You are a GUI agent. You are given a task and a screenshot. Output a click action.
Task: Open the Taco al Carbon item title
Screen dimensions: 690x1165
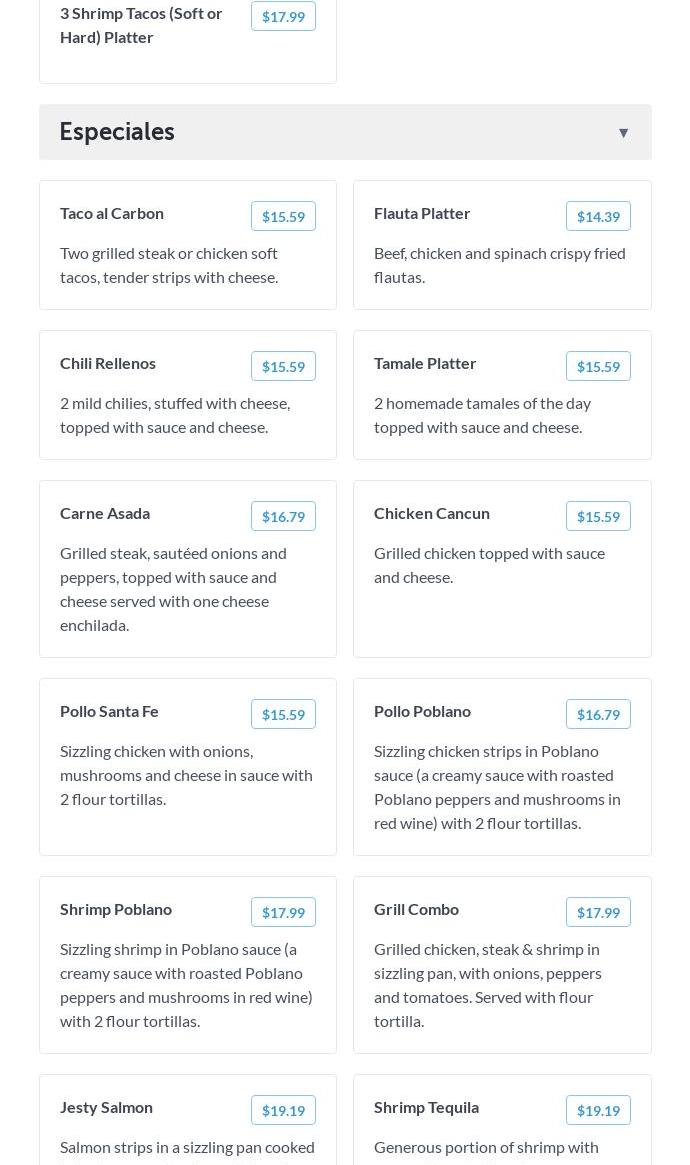point(112,213)
